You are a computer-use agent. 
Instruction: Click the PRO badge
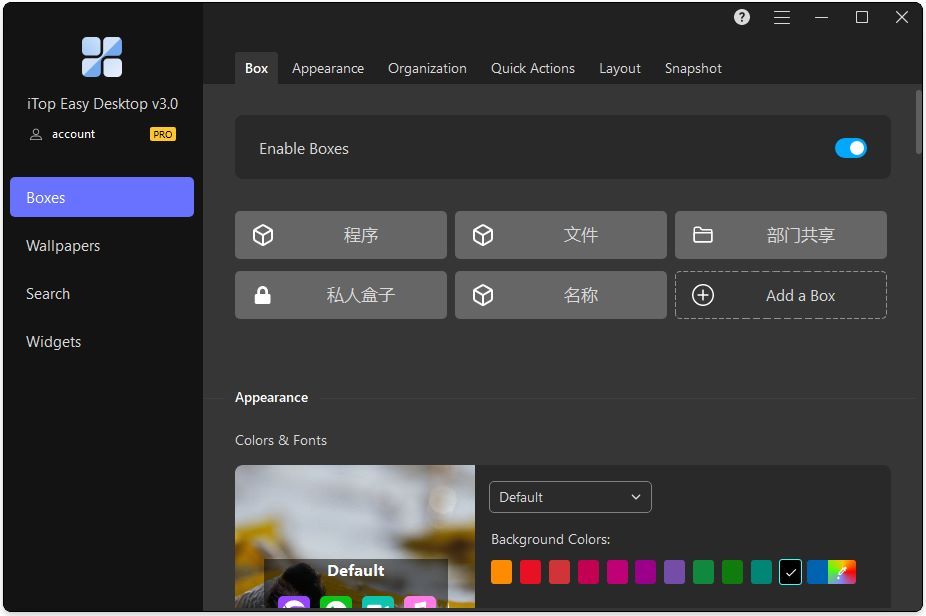click(x=163, y=134)
